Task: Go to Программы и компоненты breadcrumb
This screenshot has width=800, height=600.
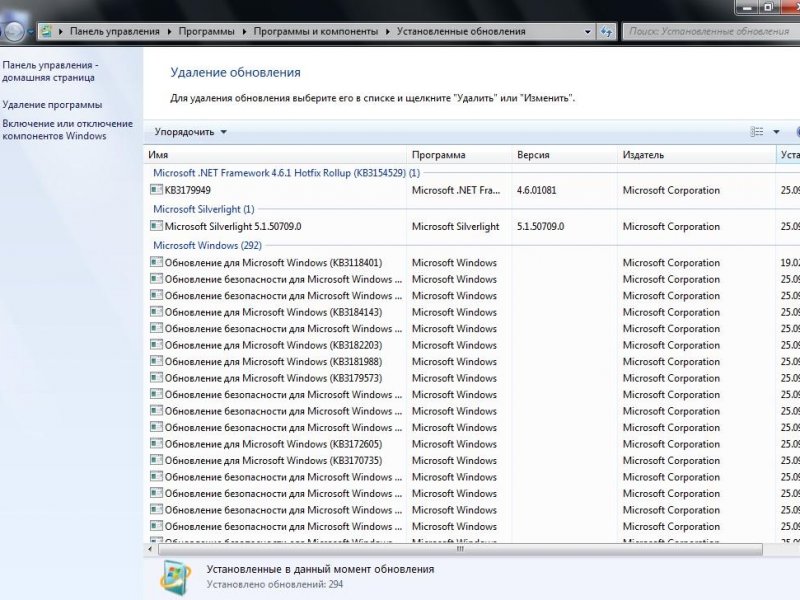Action: click(316, 32)
